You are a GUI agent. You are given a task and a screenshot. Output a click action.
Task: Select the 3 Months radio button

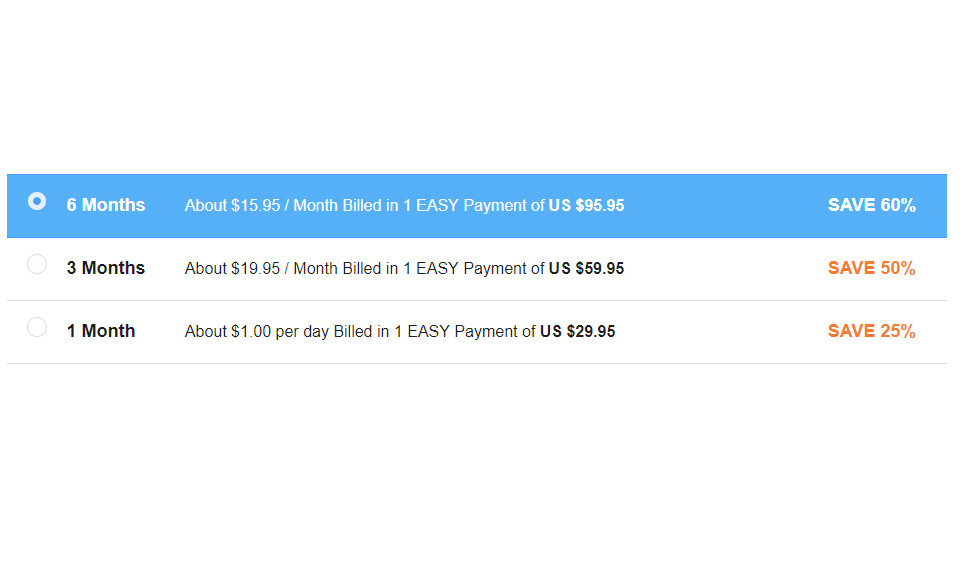[x=37, y=264]
